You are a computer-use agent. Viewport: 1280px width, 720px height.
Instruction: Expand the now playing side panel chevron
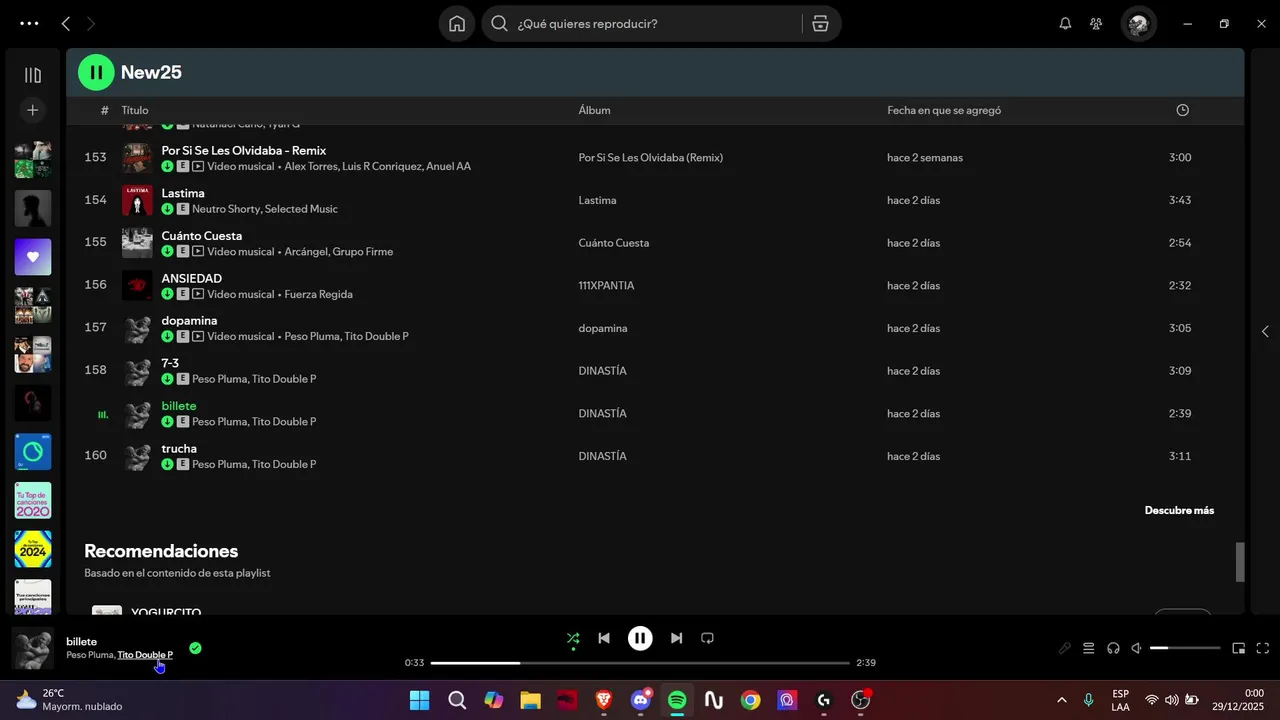1265,331
